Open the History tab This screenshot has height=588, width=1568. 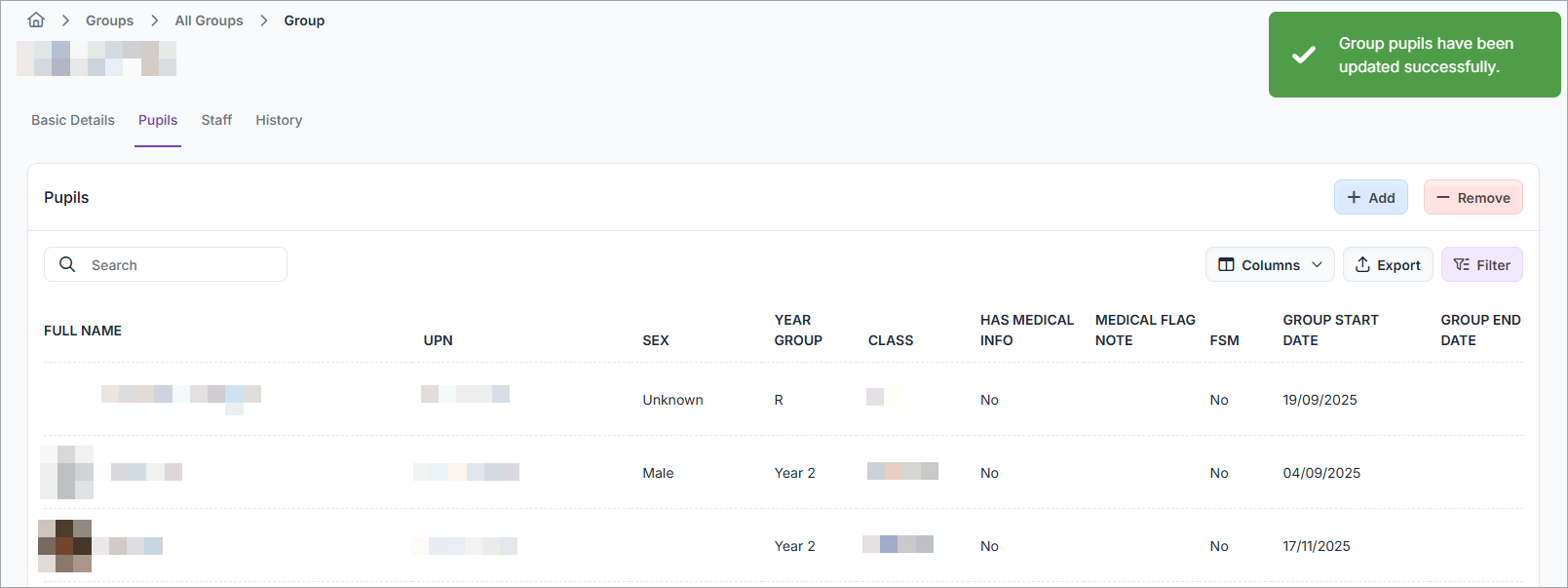click(x=279, y=120)
